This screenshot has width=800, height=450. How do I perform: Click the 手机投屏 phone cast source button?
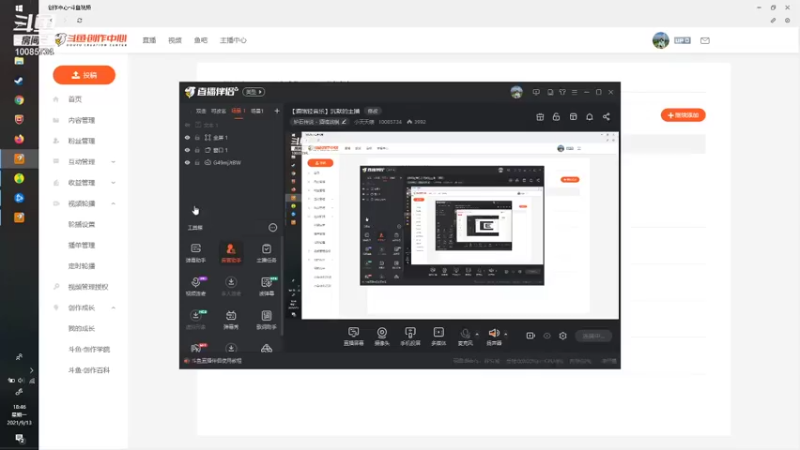click(410, 336)
